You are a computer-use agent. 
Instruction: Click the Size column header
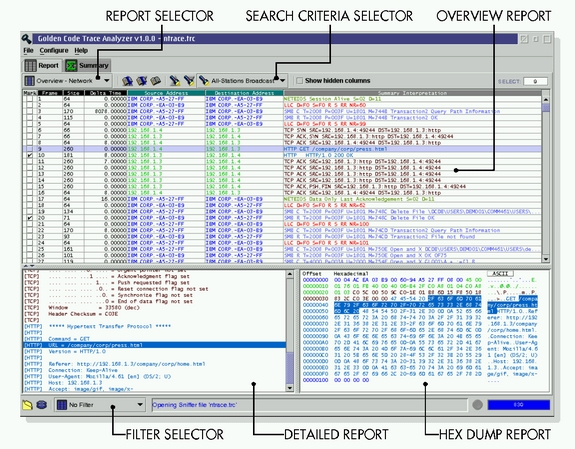pyautogui.click(x=73, y=93)
